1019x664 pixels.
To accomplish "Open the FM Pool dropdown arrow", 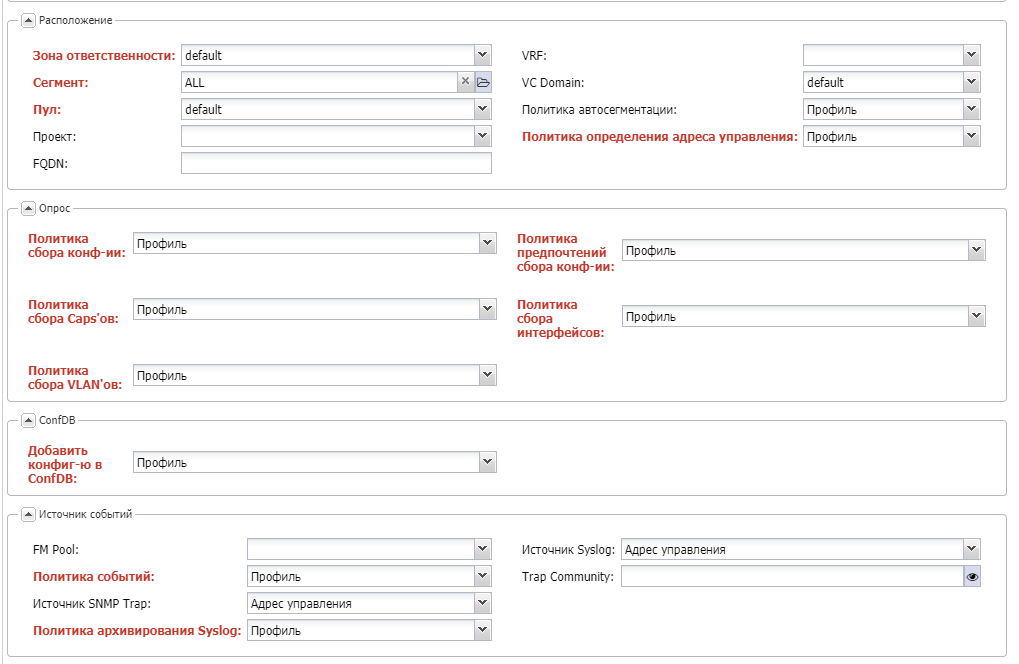I will [483, 549].
